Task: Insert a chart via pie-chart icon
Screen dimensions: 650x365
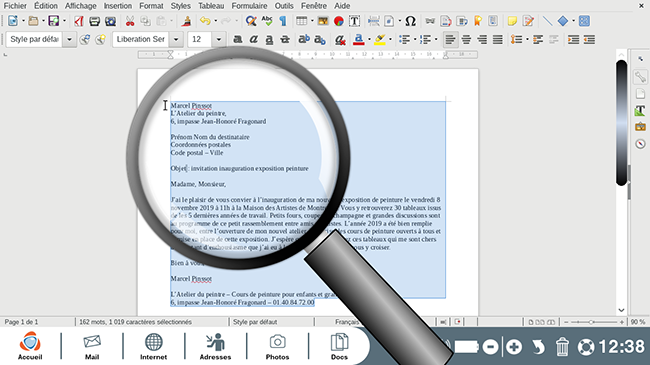Action: point(339,21)
